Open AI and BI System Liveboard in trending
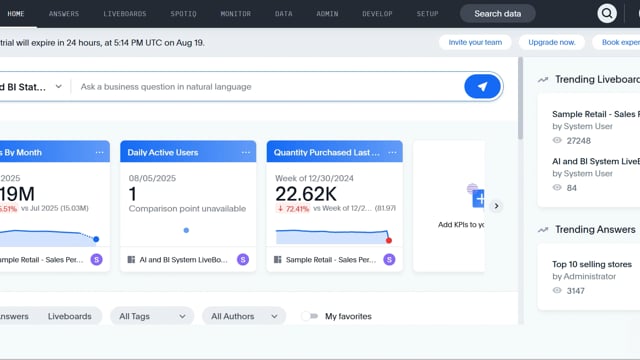This screenshot has width=640, height=360. point(596,161)
